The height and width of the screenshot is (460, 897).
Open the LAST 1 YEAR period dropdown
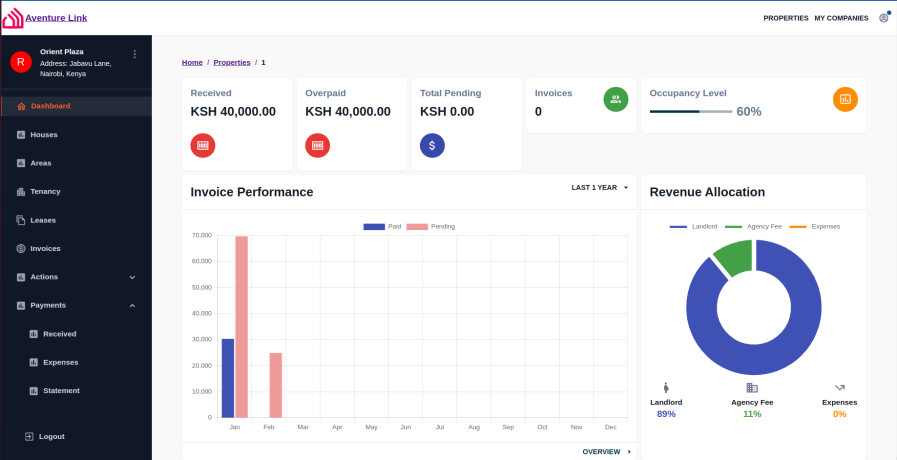pos(600,188)
